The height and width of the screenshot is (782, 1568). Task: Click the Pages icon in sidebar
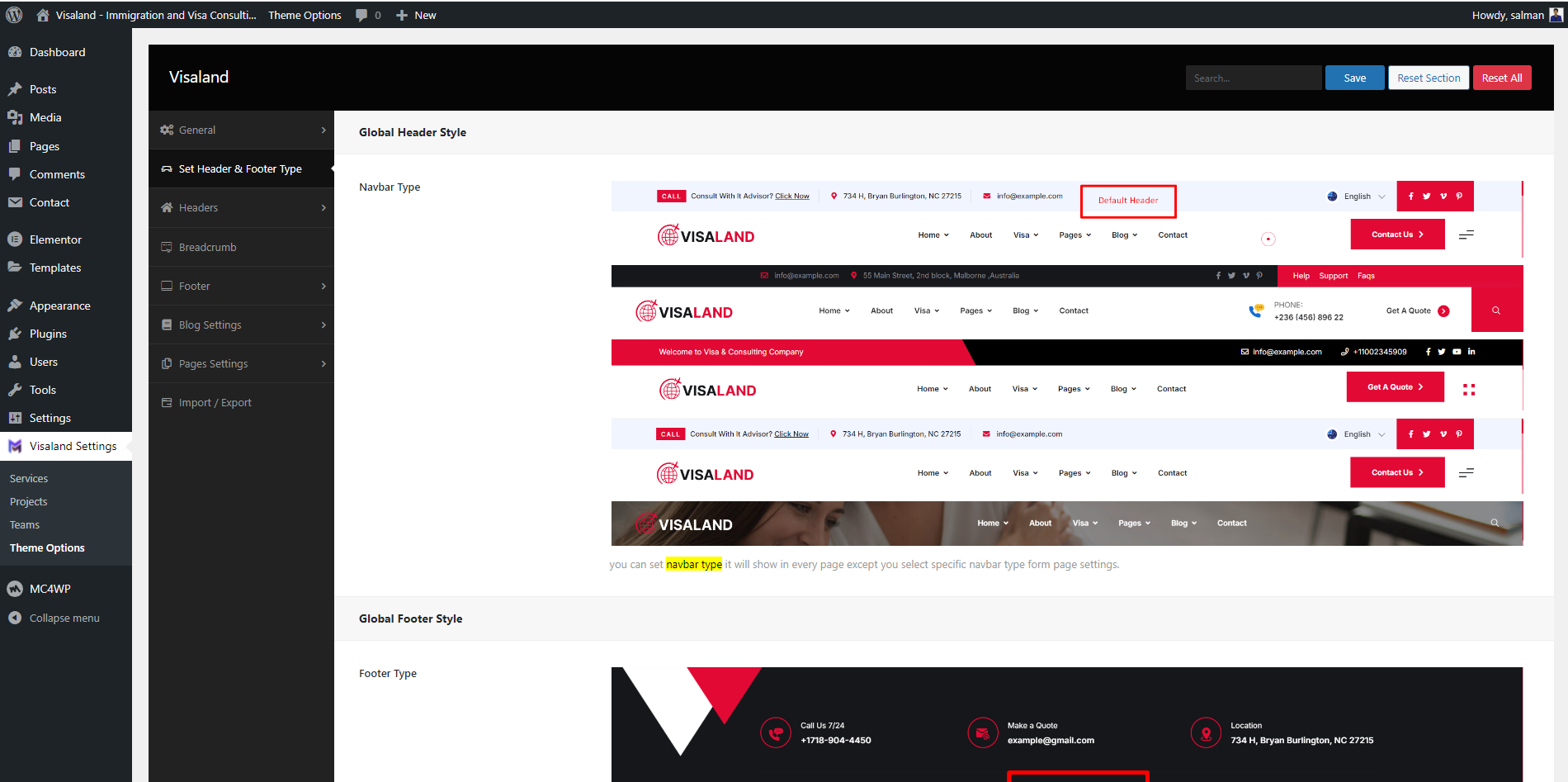click(x=15, y=146)
